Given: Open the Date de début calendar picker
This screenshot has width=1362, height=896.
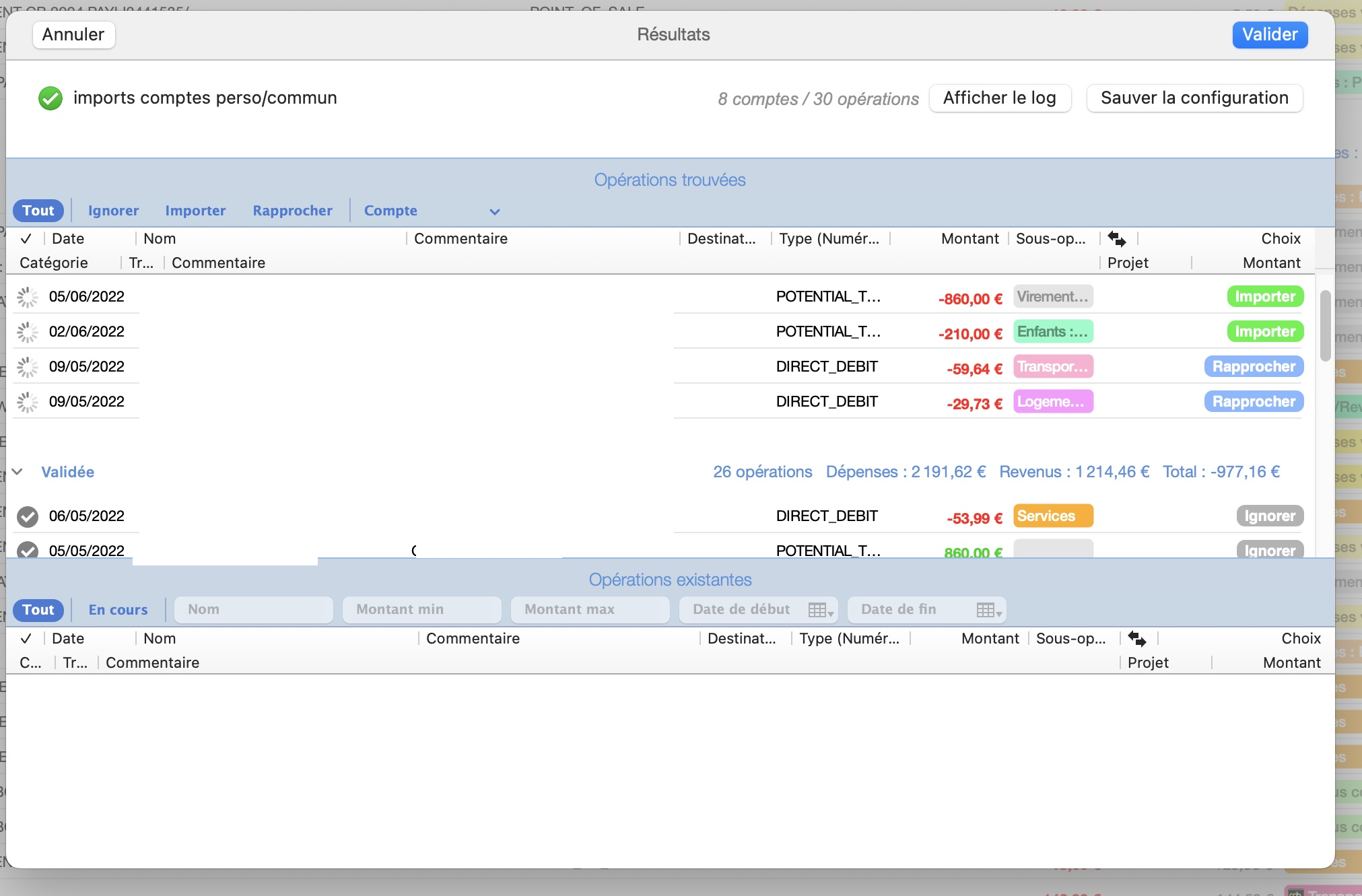Looking at the screenshot, I should pos(820,610).
